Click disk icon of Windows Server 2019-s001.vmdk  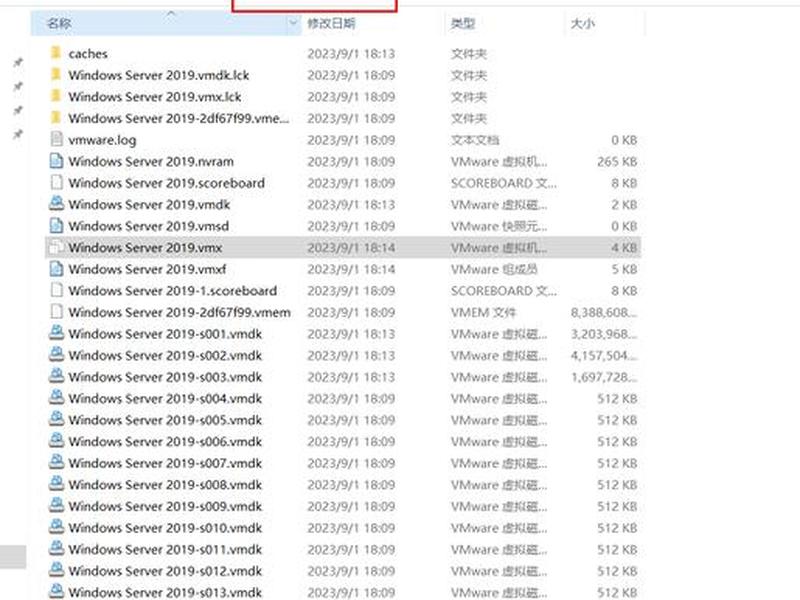[57, 333]
